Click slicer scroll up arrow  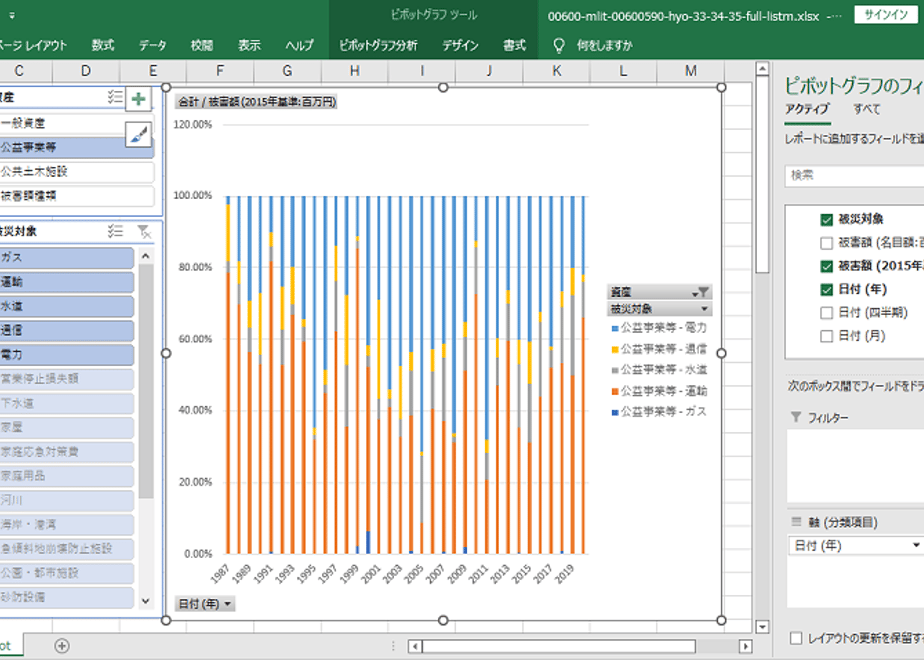pos(146,256)
